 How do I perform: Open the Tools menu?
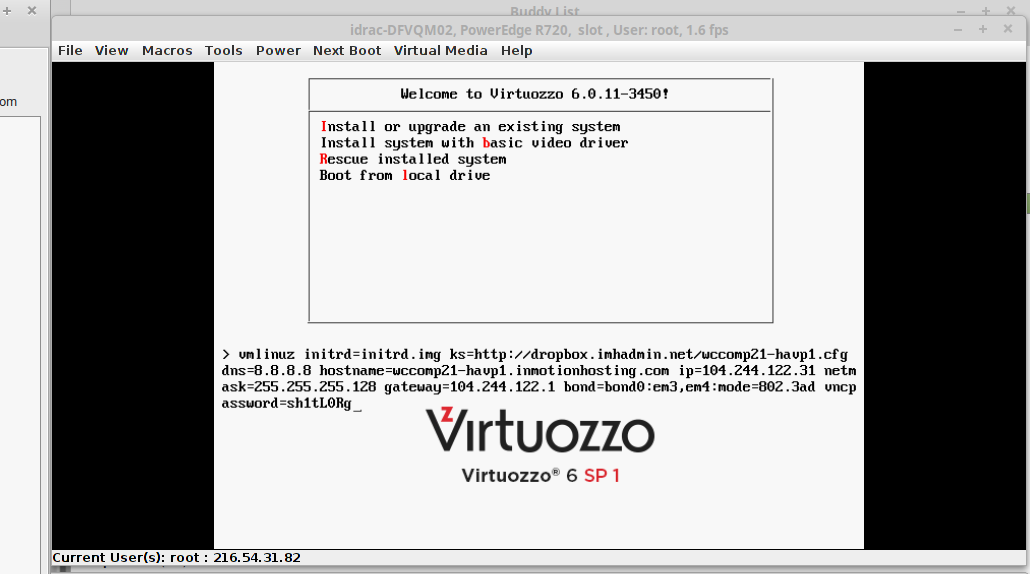point(224,51)
